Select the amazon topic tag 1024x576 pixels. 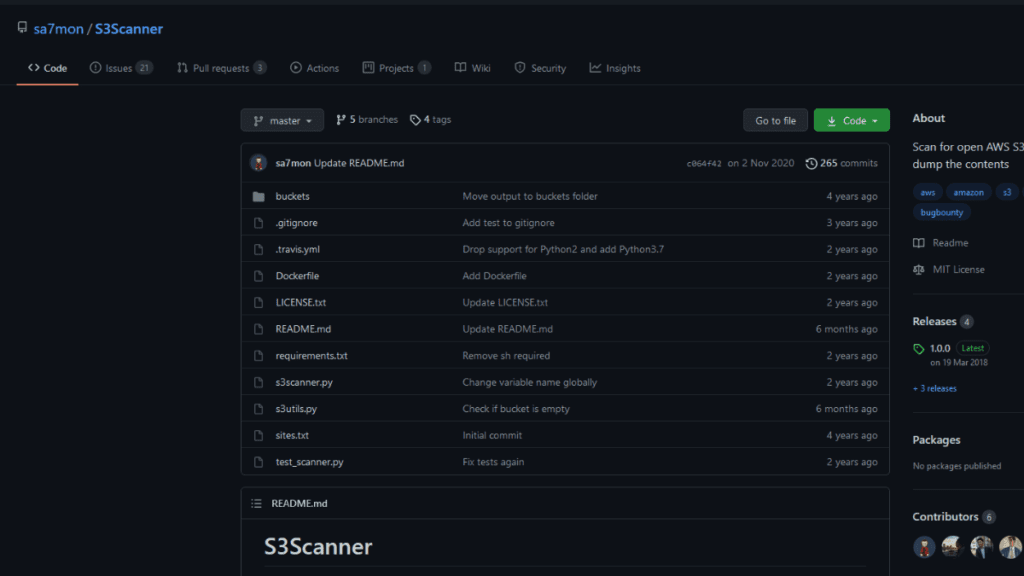(968, 193)
